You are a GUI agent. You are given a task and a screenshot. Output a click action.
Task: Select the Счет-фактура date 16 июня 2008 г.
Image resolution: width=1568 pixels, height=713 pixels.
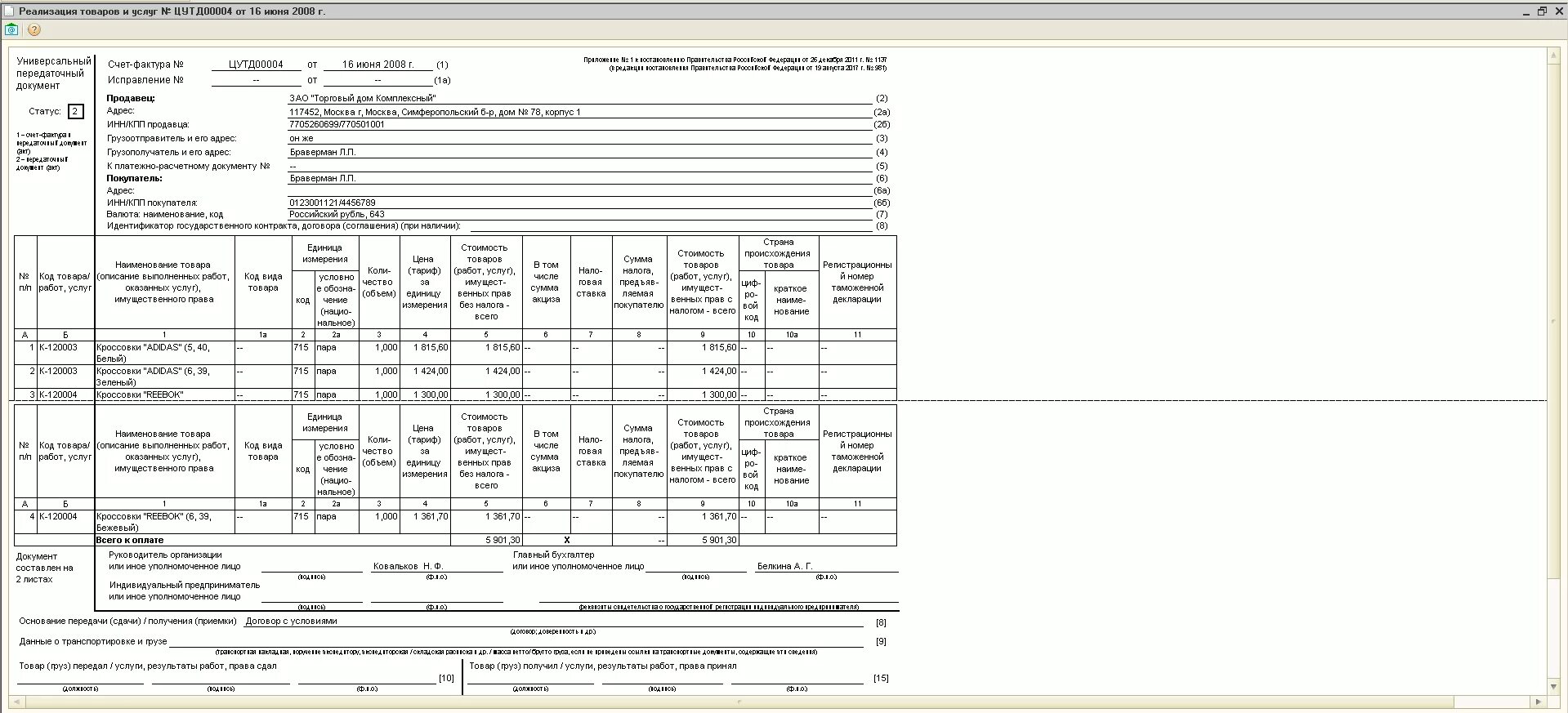[377, 65]
